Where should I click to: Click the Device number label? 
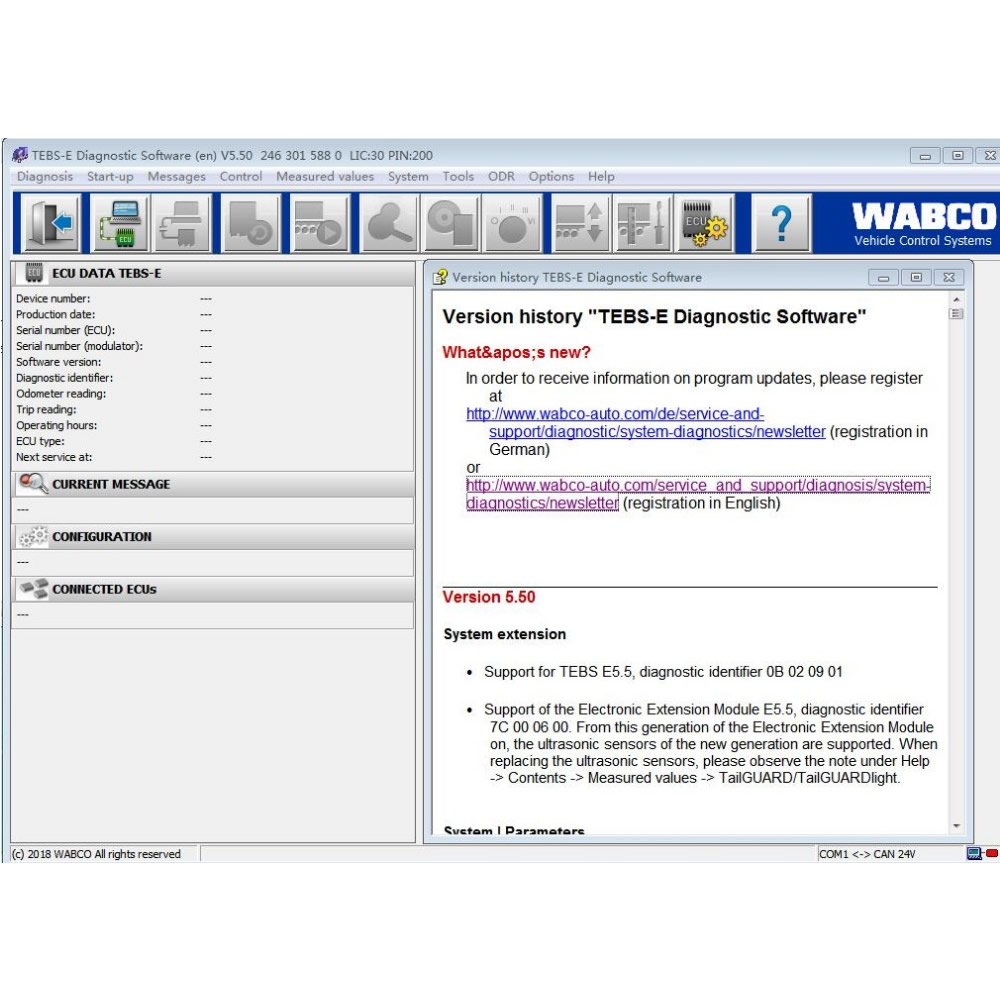53,298
